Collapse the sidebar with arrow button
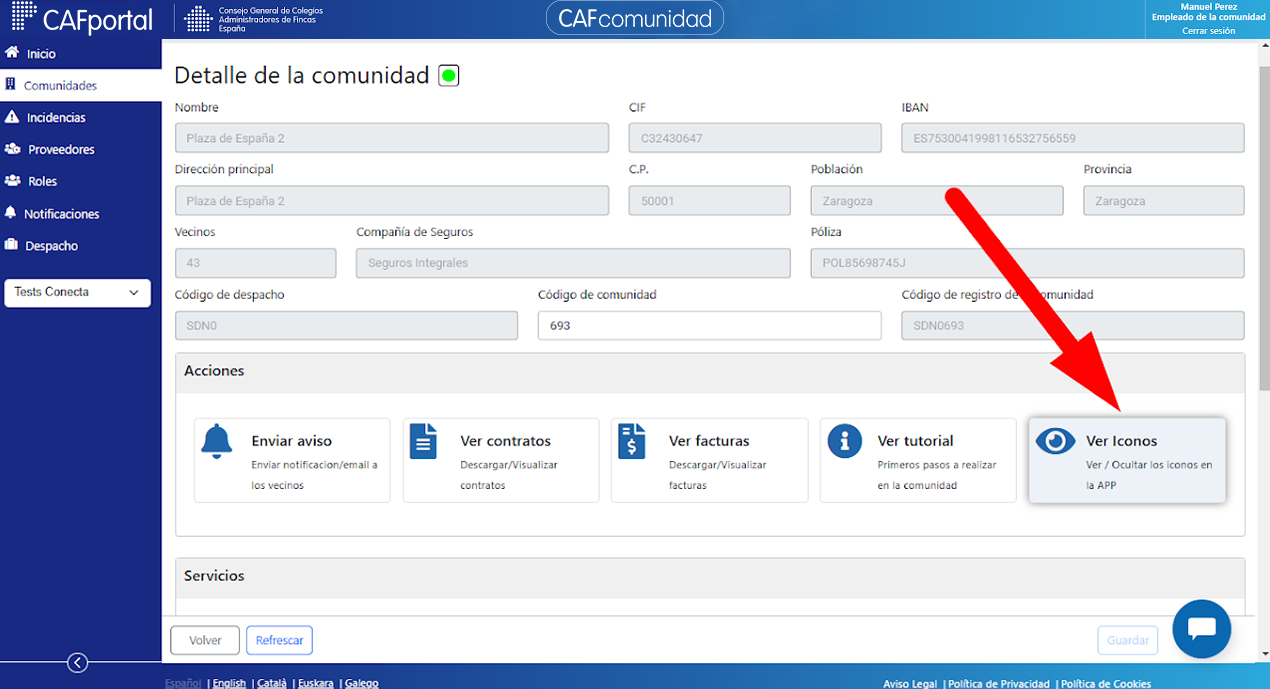Viewport: 1270px width, 689px height. click(x=77, y=662)
